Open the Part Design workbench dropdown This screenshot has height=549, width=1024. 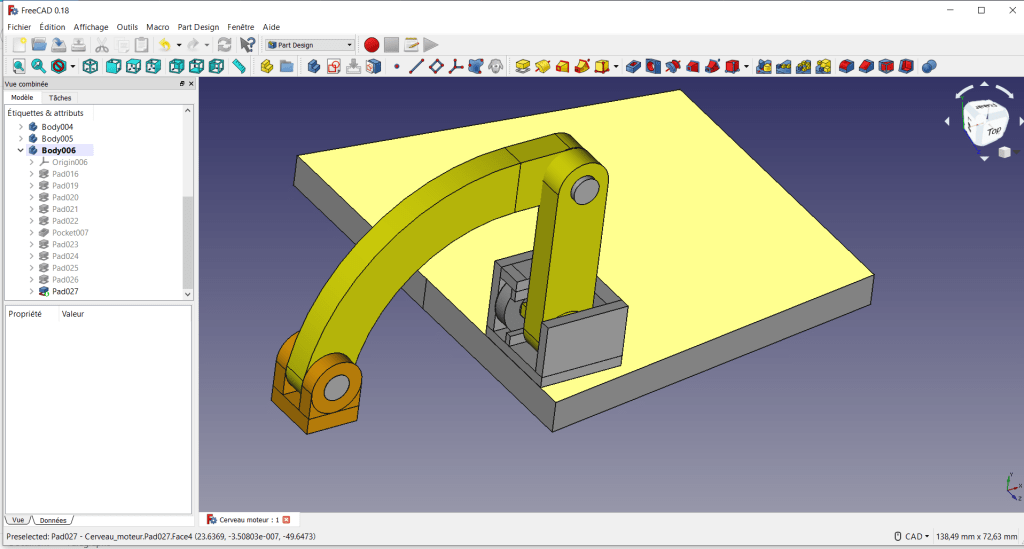pos(309,45)
